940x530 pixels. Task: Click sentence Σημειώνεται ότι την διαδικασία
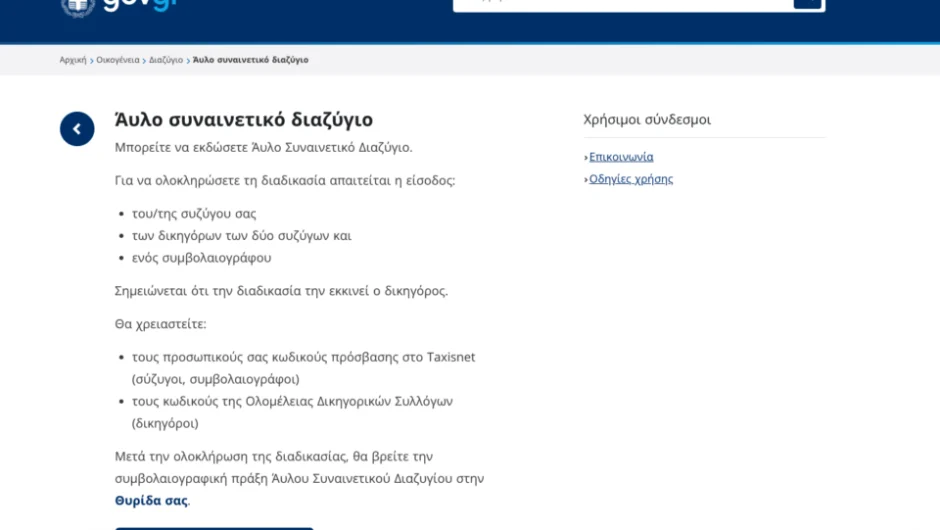click(x=281, y=291)
